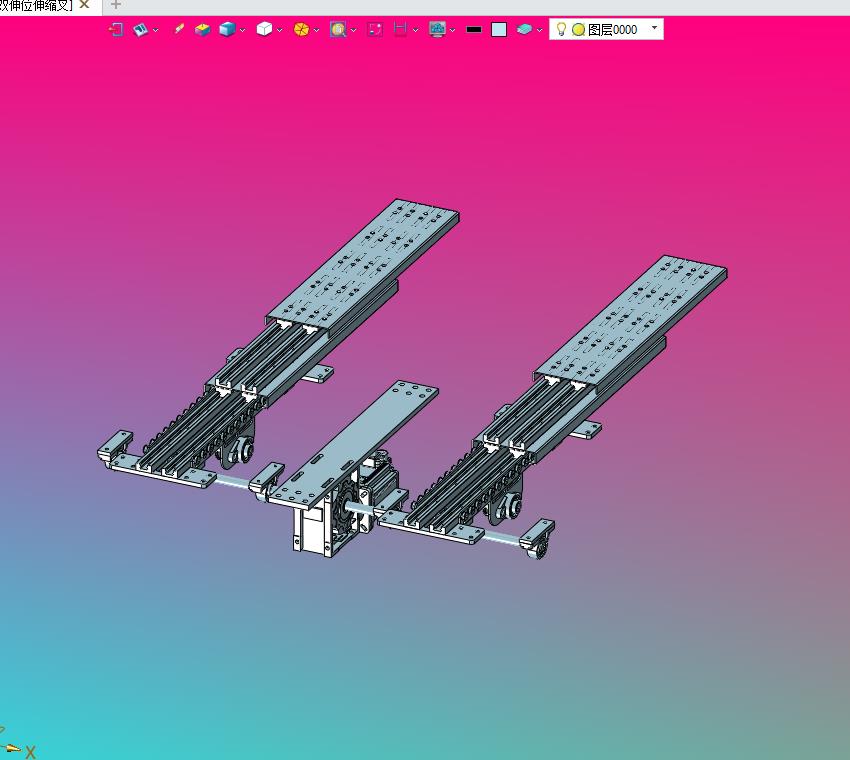Close the 双伸位伸缩叉 document tab
Image resolution: width=850 pixels, height=760 pixels.
coord(84,5)
